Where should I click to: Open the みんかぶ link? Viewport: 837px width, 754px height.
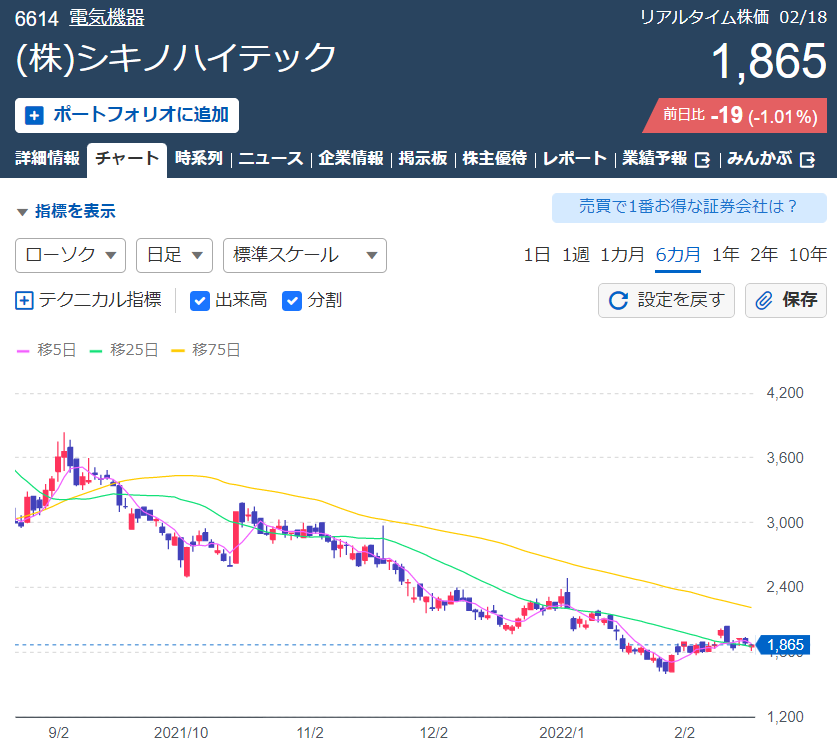click(760, 158)
